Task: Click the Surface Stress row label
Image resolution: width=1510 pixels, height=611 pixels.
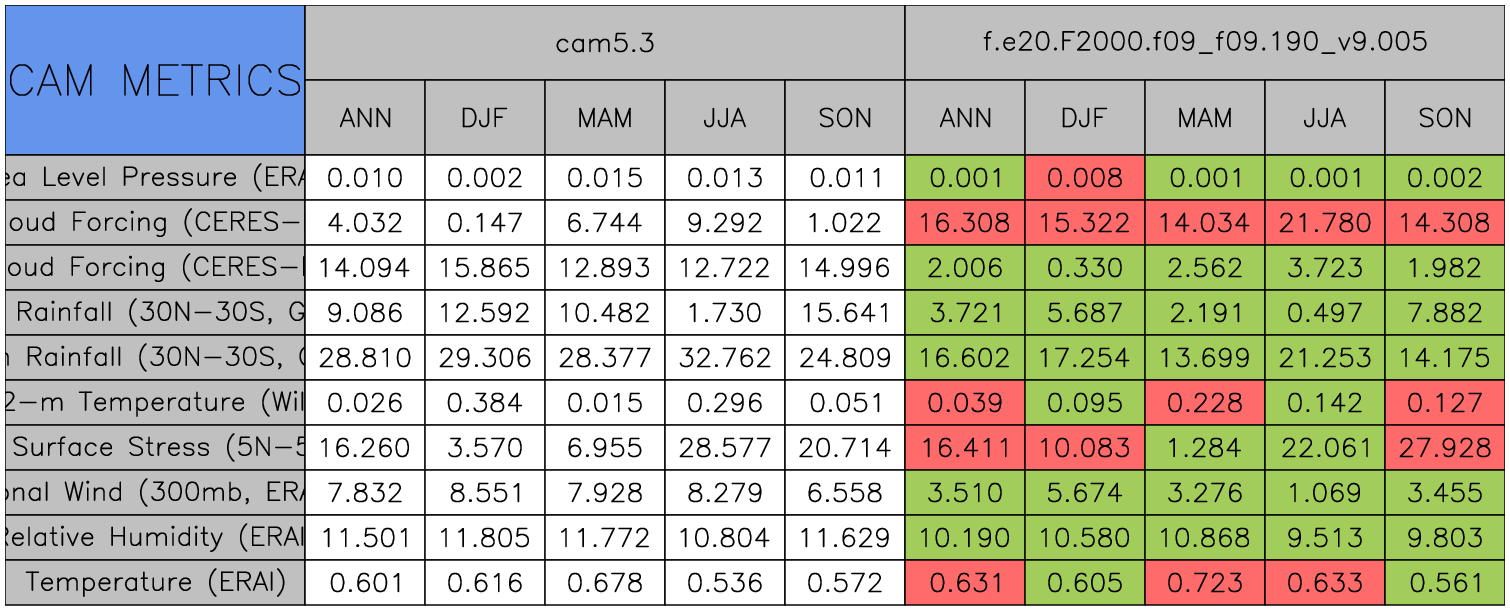Action: pos(155,448)
